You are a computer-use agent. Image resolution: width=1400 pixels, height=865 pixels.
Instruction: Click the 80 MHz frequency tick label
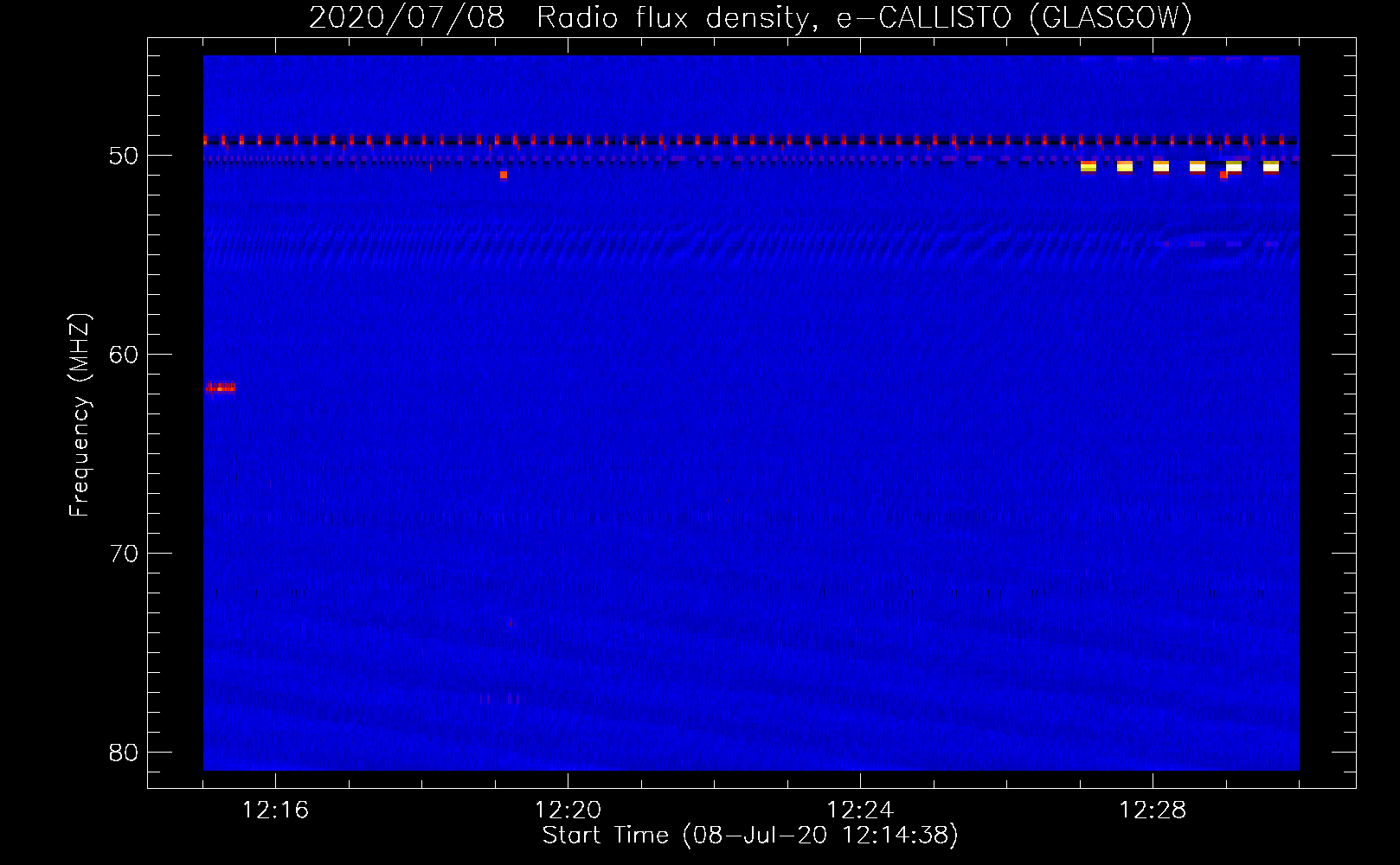tap(124, 753)
